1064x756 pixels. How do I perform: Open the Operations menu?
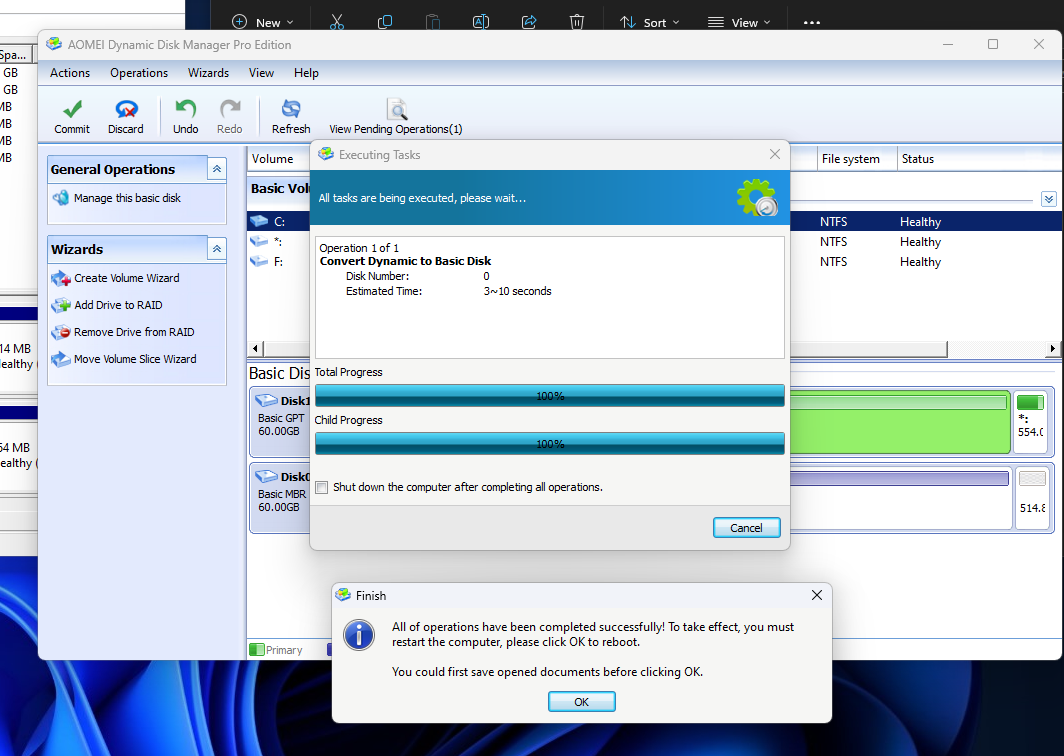click(x=139, y=73)
